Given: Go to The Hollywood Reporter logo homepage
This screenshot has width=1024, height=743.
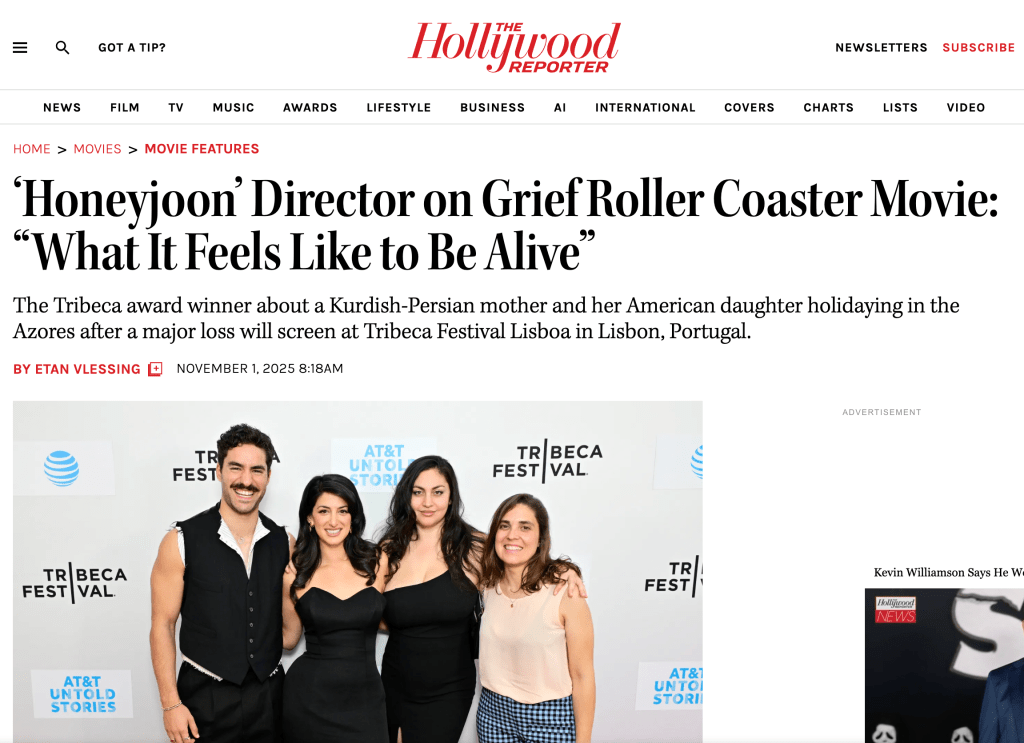Looking at the screenshot, I should click(x=514, y=48).
